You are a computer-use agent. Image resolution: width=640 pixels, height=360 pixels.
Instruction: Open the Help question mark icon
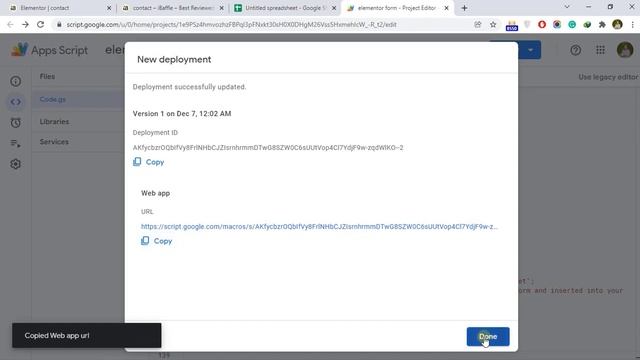coord(576,50)
